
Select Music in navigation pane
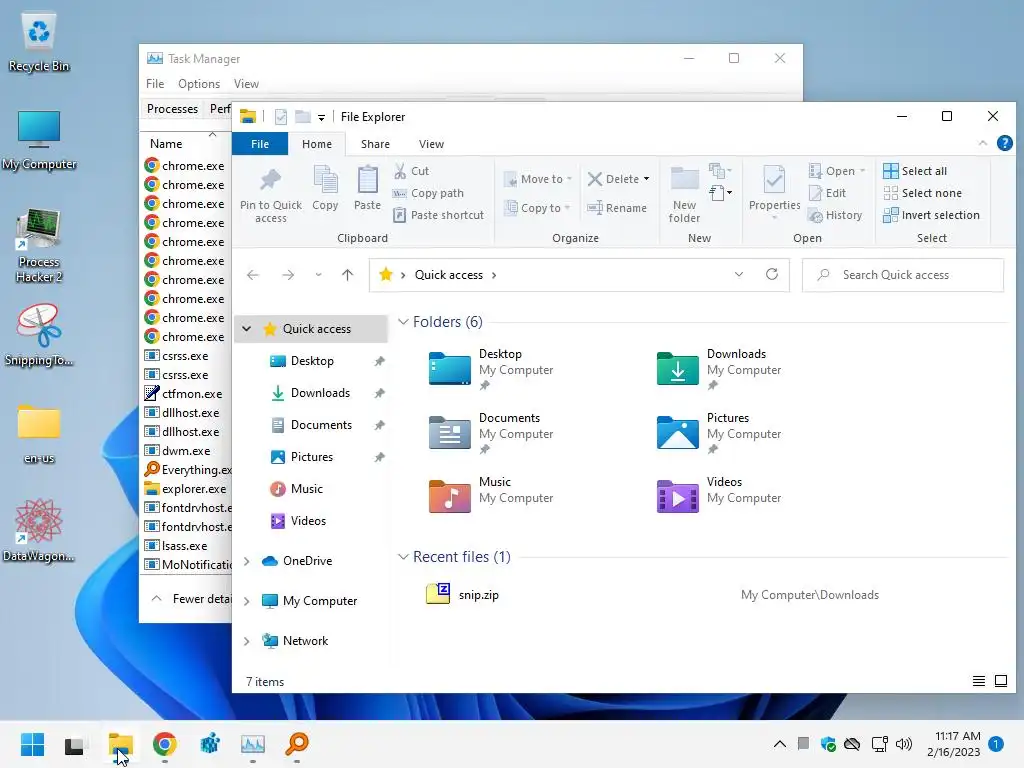coord(306,488)
